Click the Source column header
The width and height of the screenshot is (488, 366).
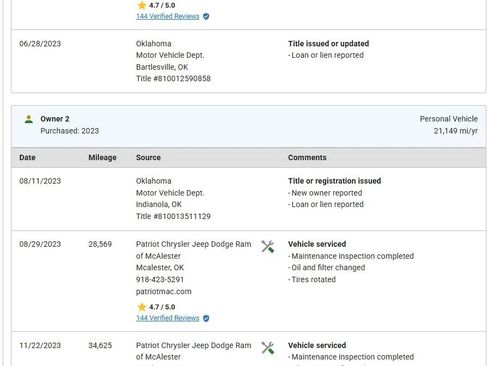click(x=148, y=158)
